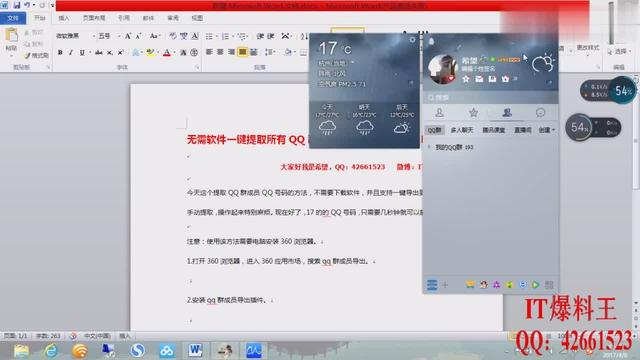
Task: Click the Save icon in quick access toolbar
Action: coord(17,5)
